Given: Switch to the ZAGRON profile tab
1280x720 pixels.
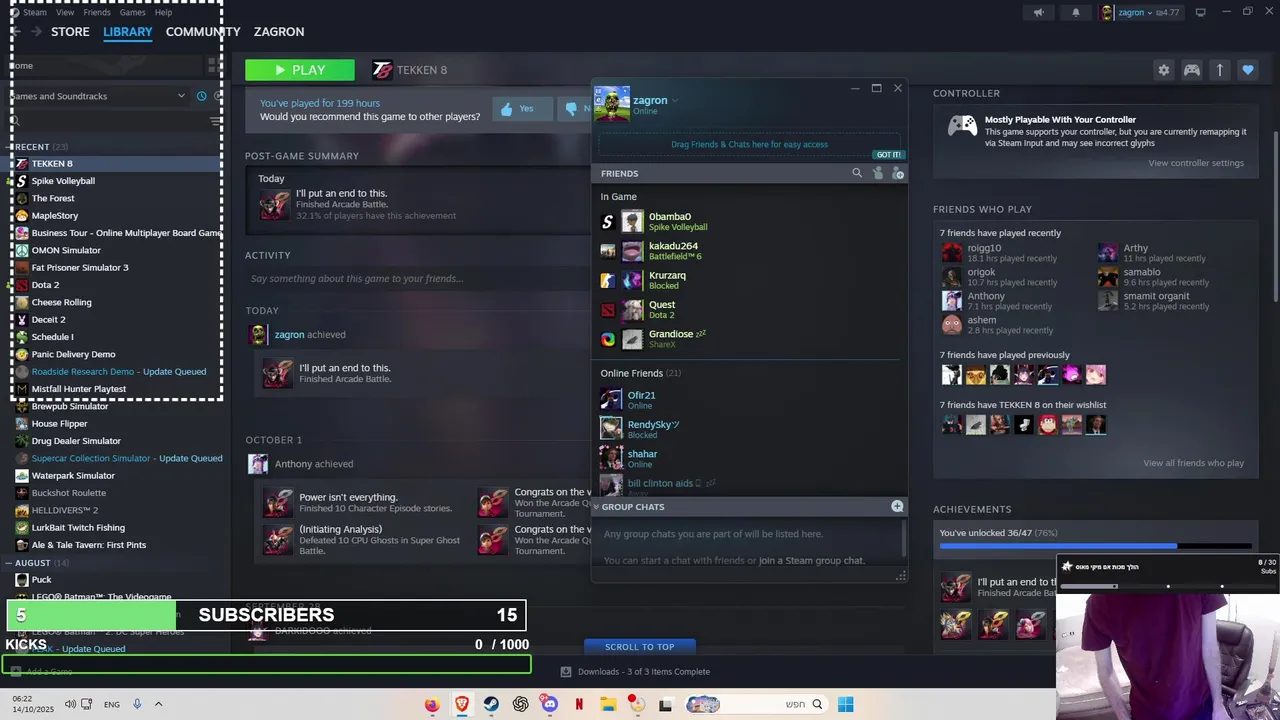Looking at the screenshot, I should tap(279, 32).
